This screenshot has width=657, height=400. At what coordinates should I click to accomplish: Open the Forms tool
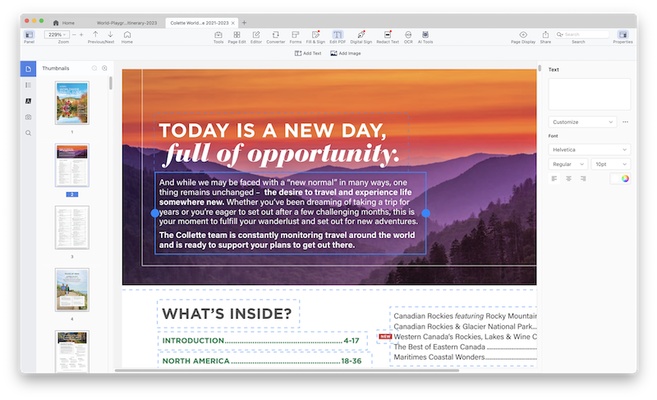[295, 37]
